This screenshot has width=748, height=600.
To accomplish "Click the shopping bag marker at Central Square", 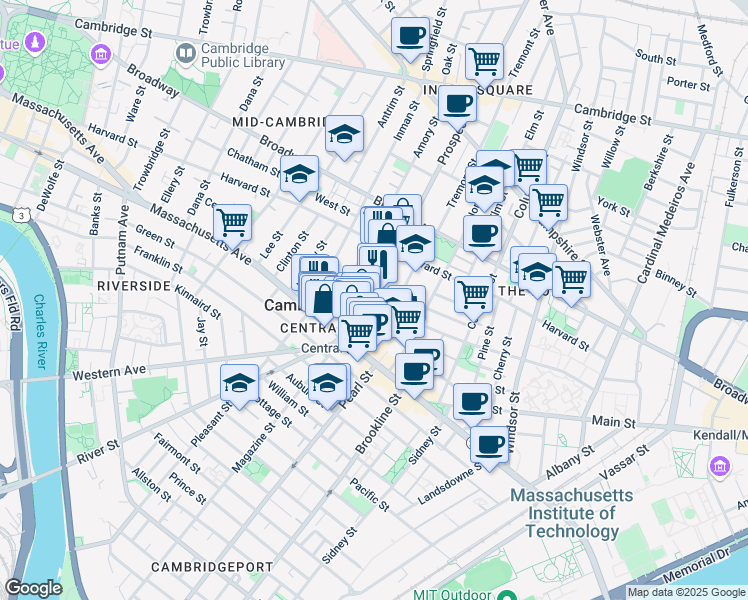I will coord(323,300).
